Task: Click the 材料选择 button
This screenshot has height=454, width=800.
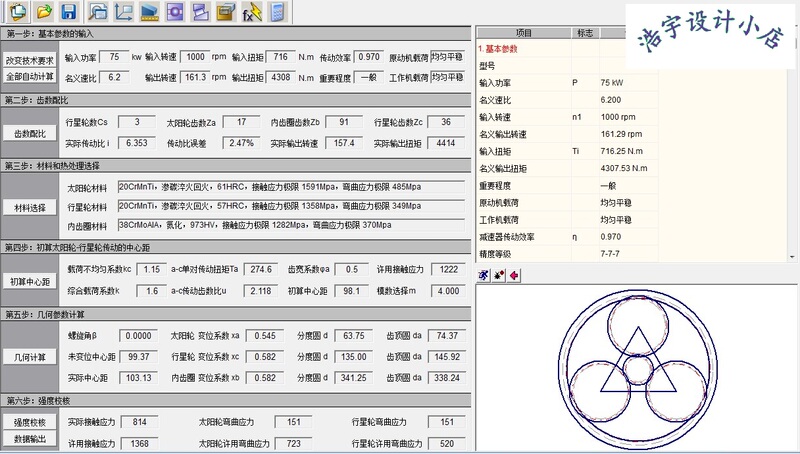Action: 30,208
